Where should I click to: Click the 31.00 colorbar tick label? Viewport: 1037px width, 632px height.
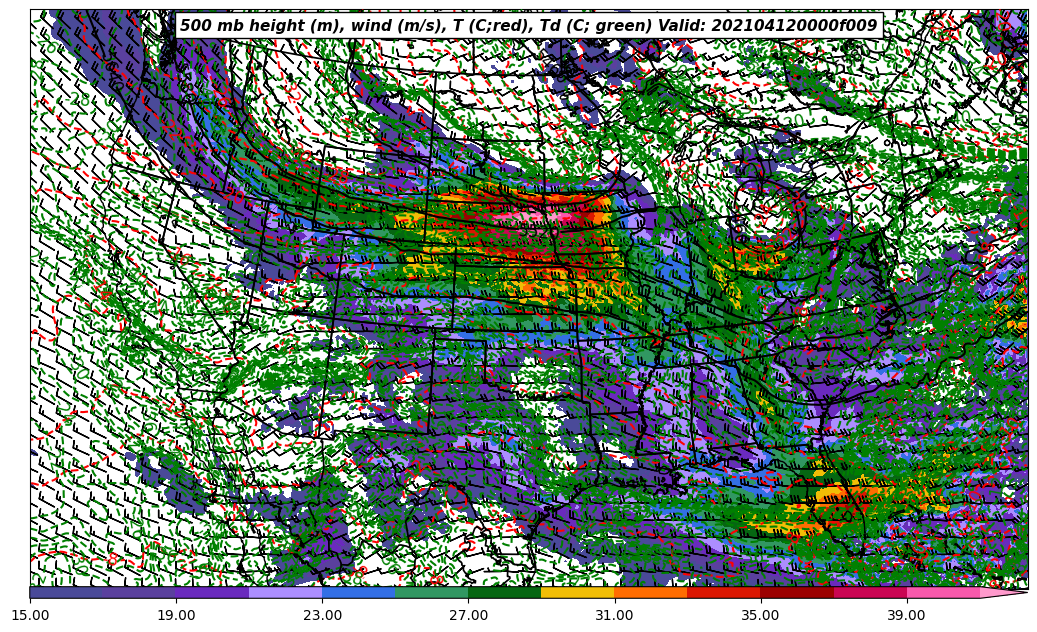coord(614,615)
